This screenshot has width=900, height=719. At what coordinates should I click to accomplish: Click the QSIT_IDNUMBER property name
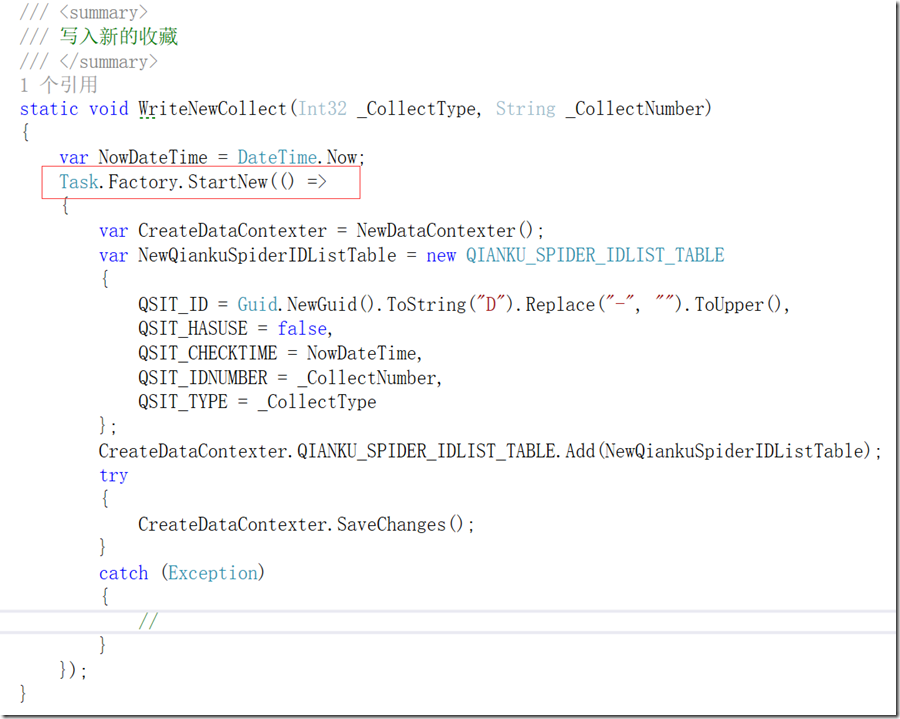(203, 378)
